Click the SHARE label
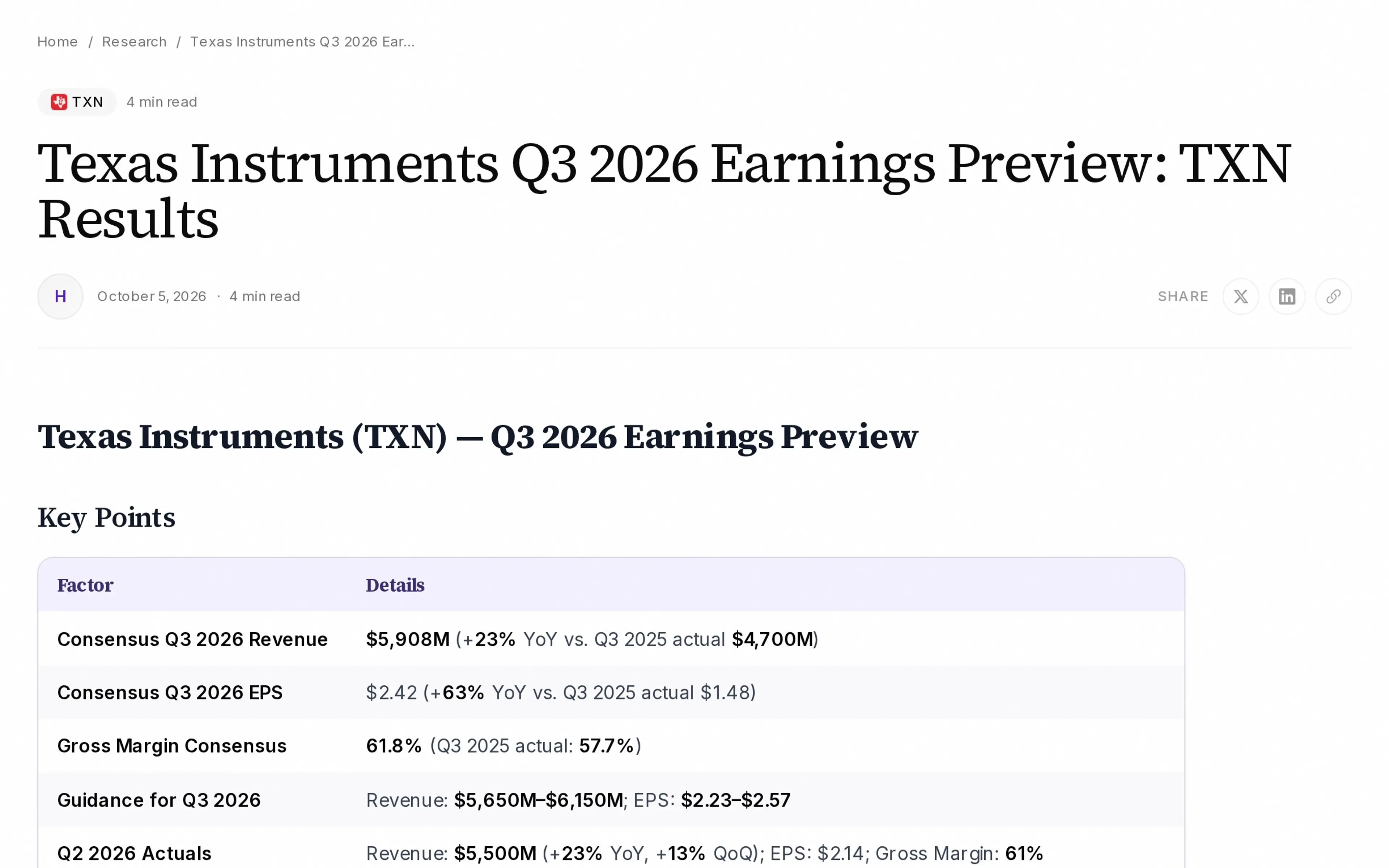The width and height of the screenshot is (1389, 868). click(x=1183, y=296)
